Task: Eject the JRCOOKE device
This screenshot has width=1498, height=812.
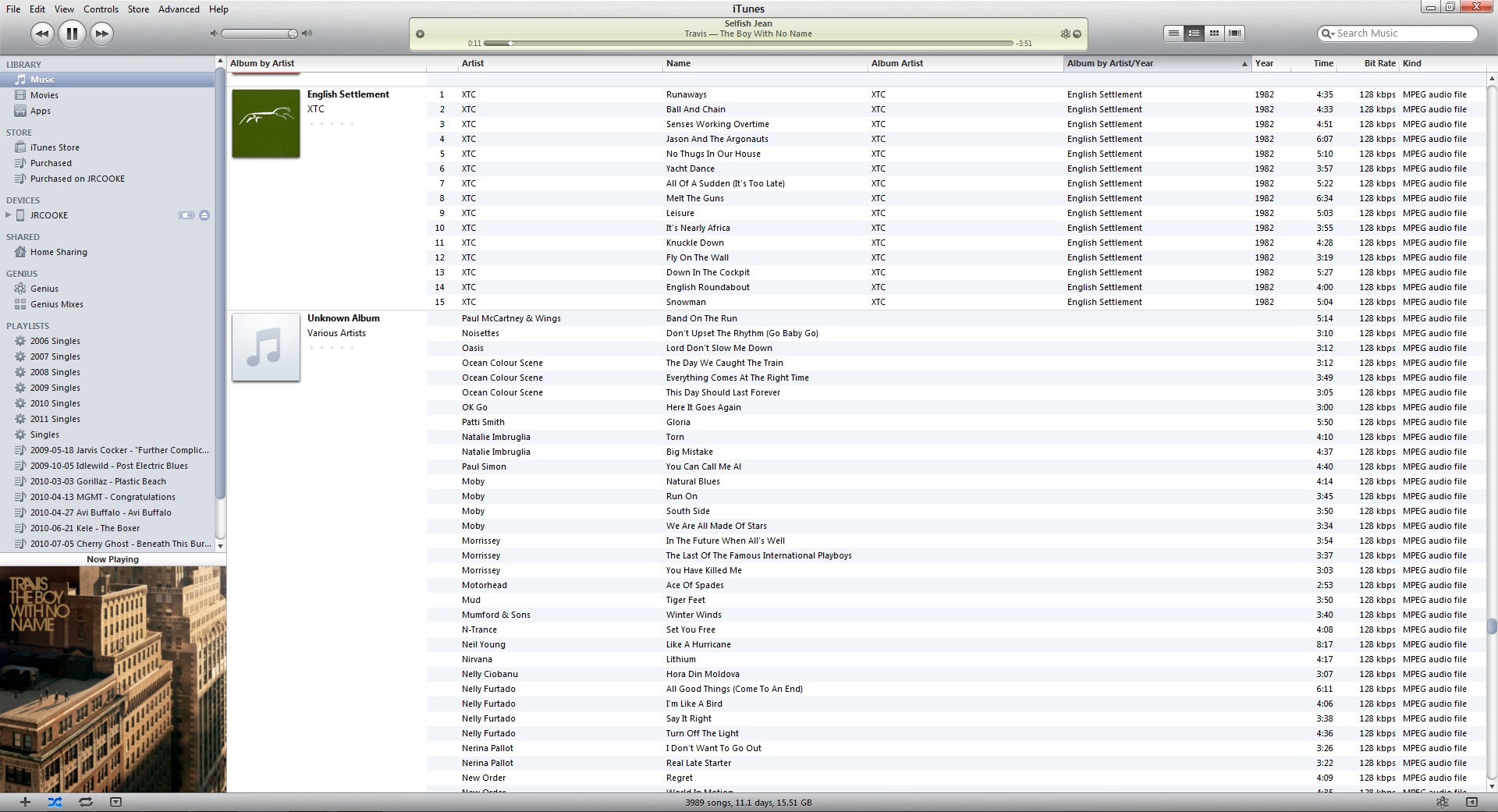Action: coord(204,215)
